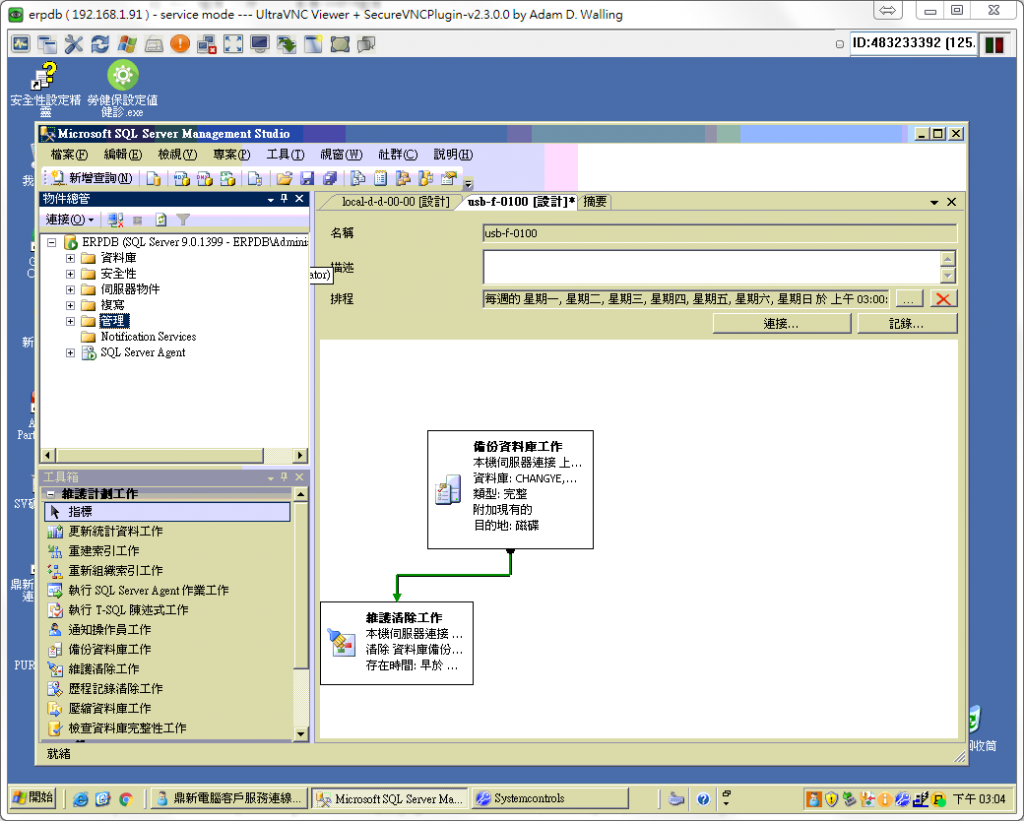Click the database engine query icon

153,178
